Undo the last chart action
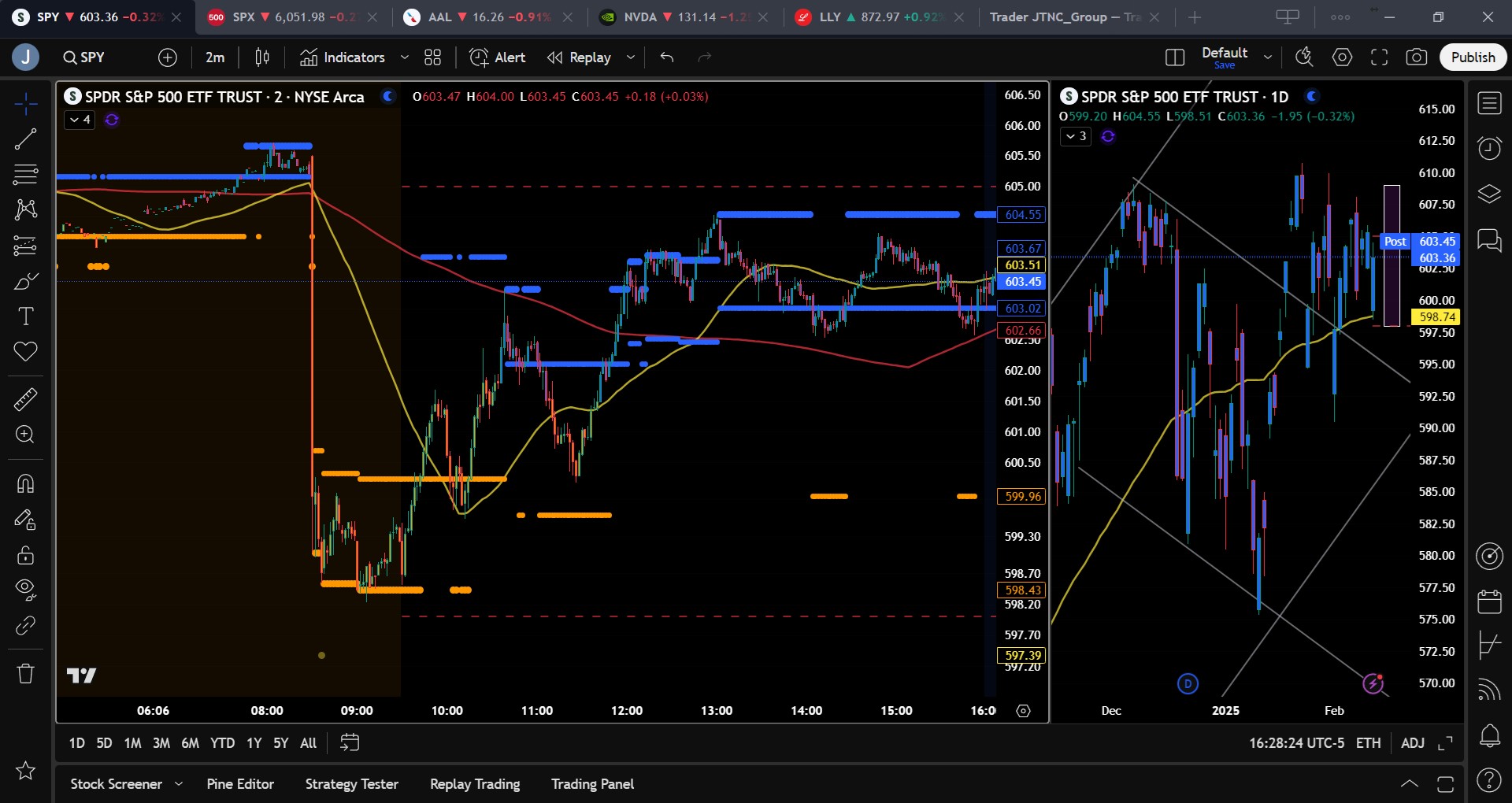This screenshot has height=803, width=1512. (x=667, y=57)
